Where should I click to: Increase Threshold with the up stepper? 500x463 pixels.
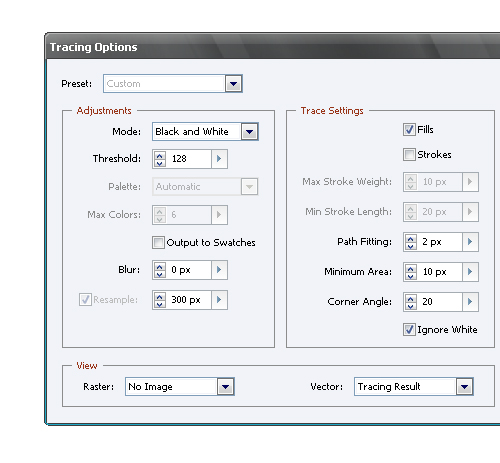tap(160, 155)
